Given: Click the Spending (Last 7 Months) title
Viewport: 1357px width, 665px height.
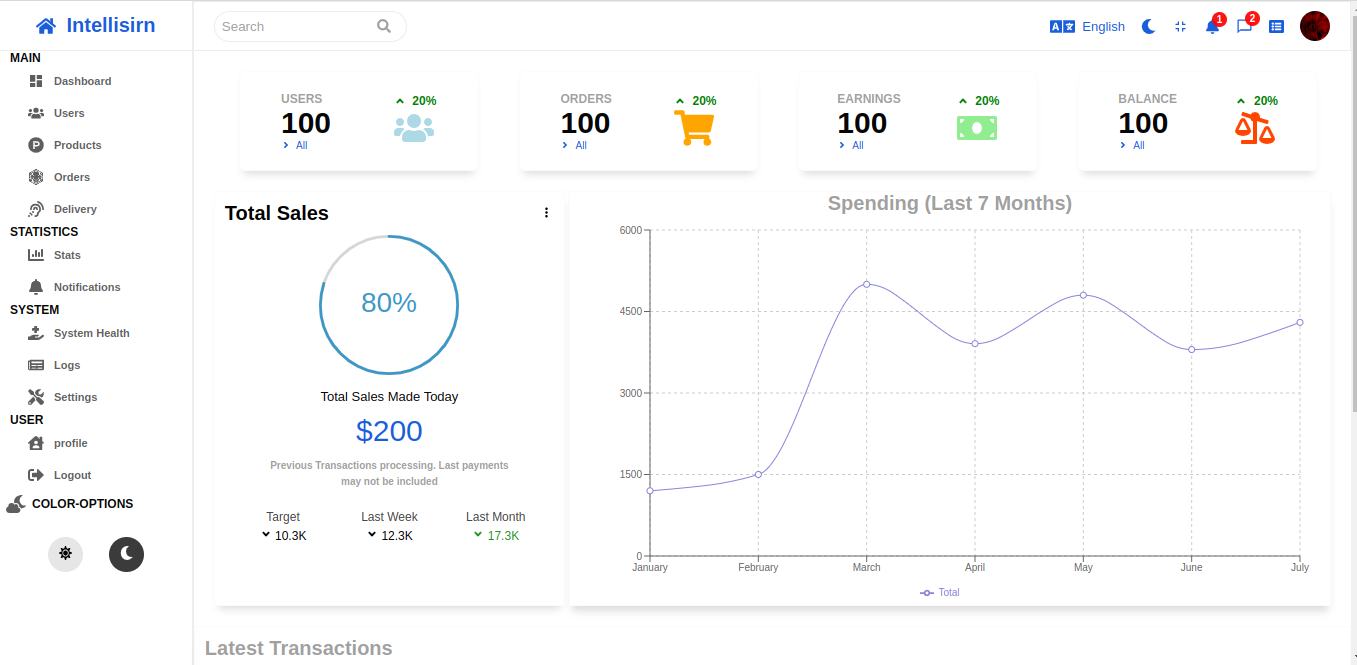Looking at the screenshot, I should click(x=950, y=203).
